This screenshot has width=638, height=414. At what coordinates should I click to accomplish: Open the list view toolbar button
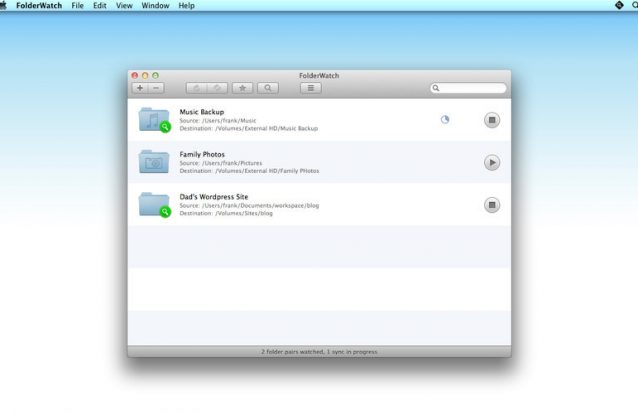[311, 88]
